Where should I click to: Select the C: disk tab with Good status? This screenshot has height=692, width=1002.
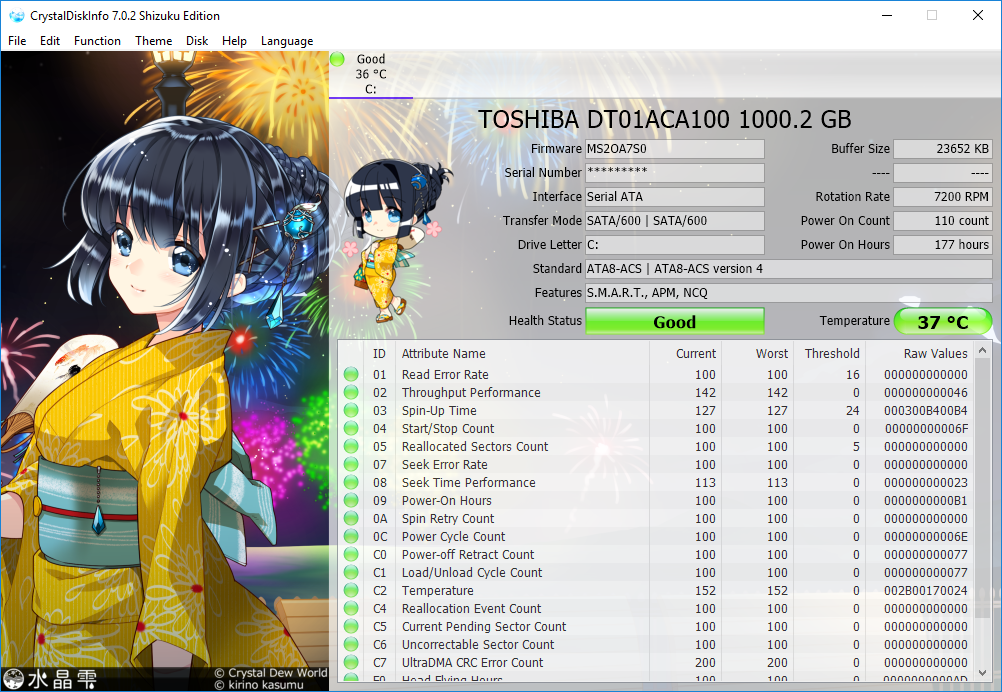(371, 74)
